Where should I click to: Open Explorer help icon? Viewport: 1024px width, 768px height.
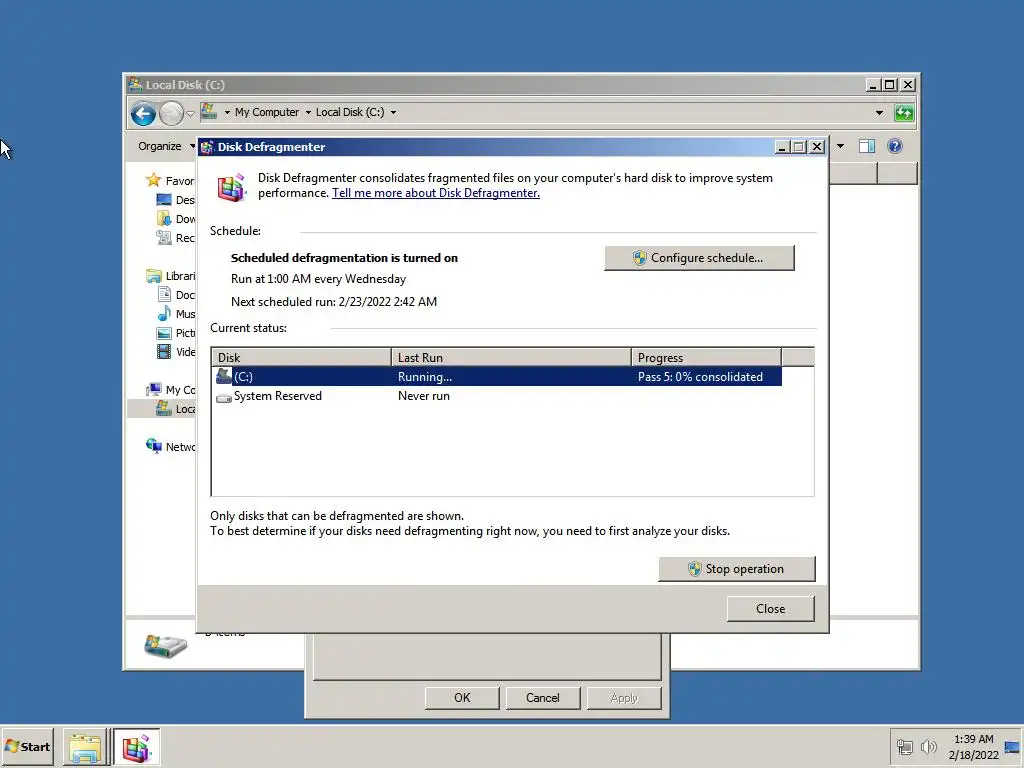895,146
